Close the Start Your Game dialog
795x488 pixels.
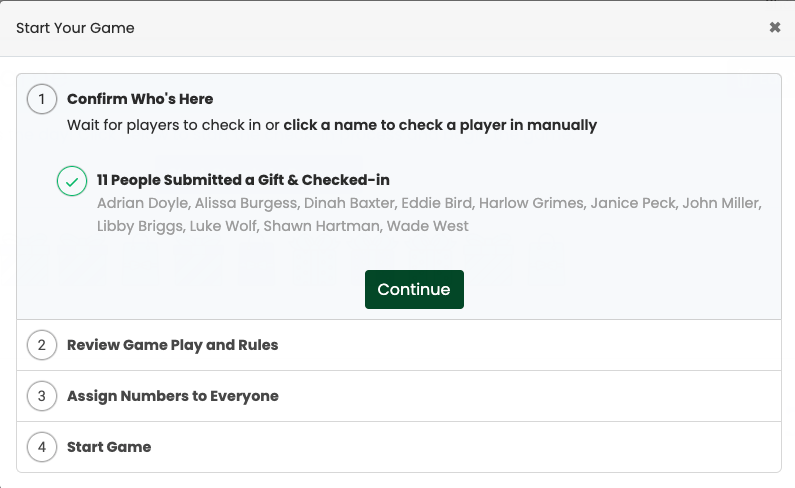(x=774, y=27)
